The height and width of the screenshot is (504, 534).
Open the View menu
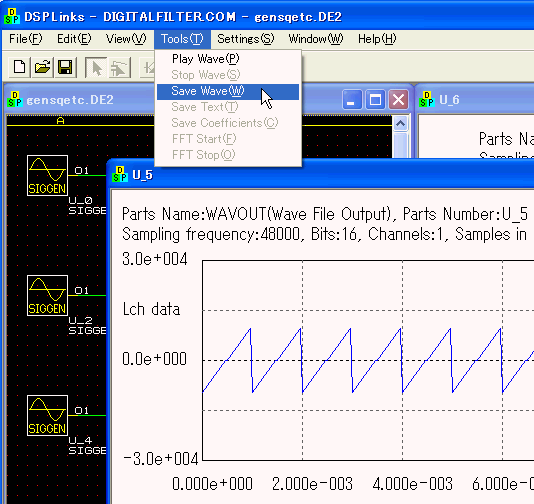click(126, 39)
